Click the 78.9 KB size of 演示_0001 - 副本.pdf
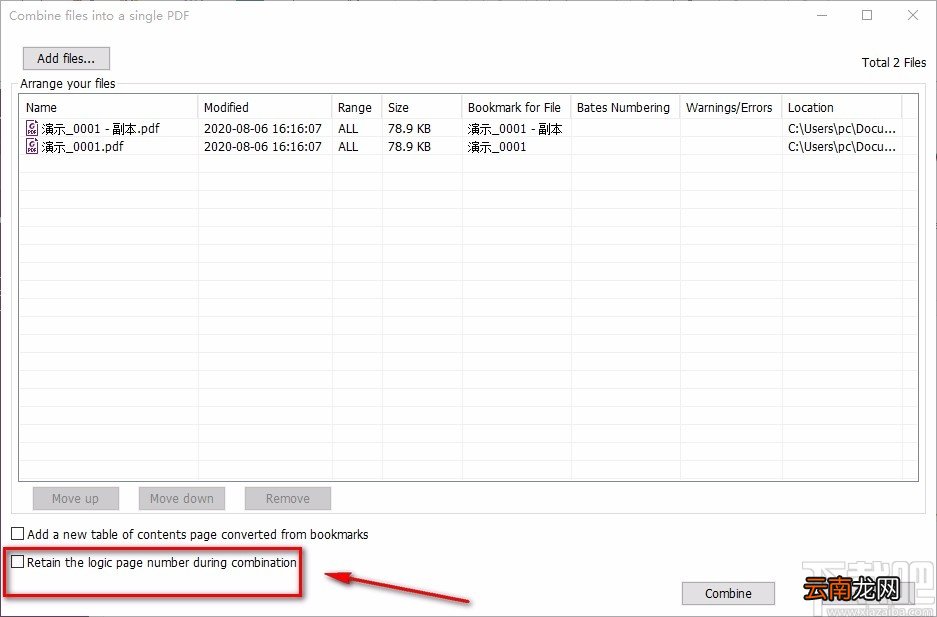Screen dimensions: 937x617 pos(409,128)
